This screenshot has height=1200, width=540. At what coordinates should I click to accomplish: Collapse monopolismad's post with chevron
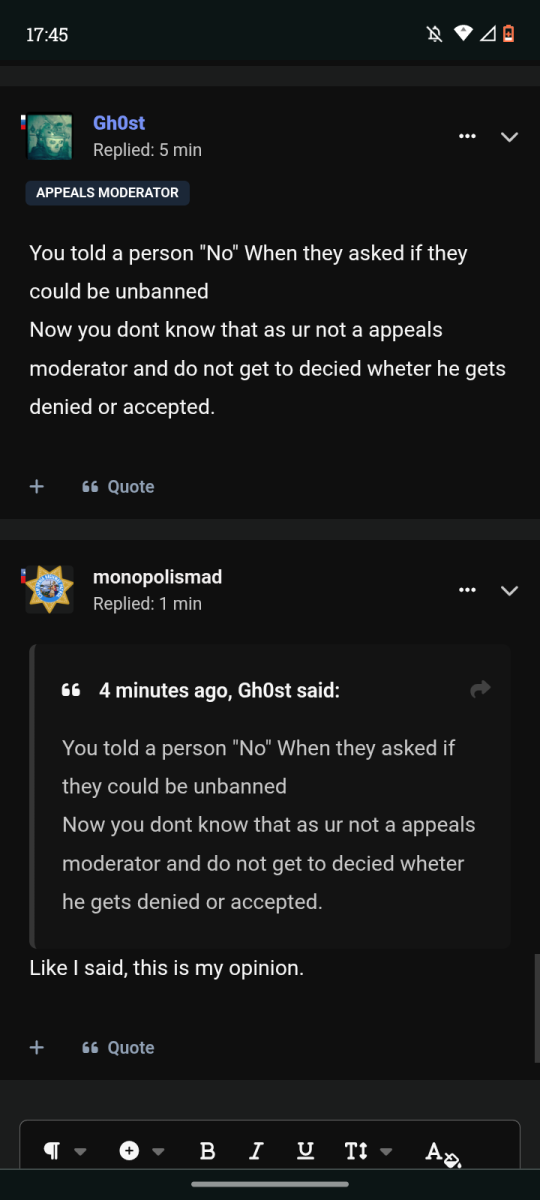tap(509, 591)
